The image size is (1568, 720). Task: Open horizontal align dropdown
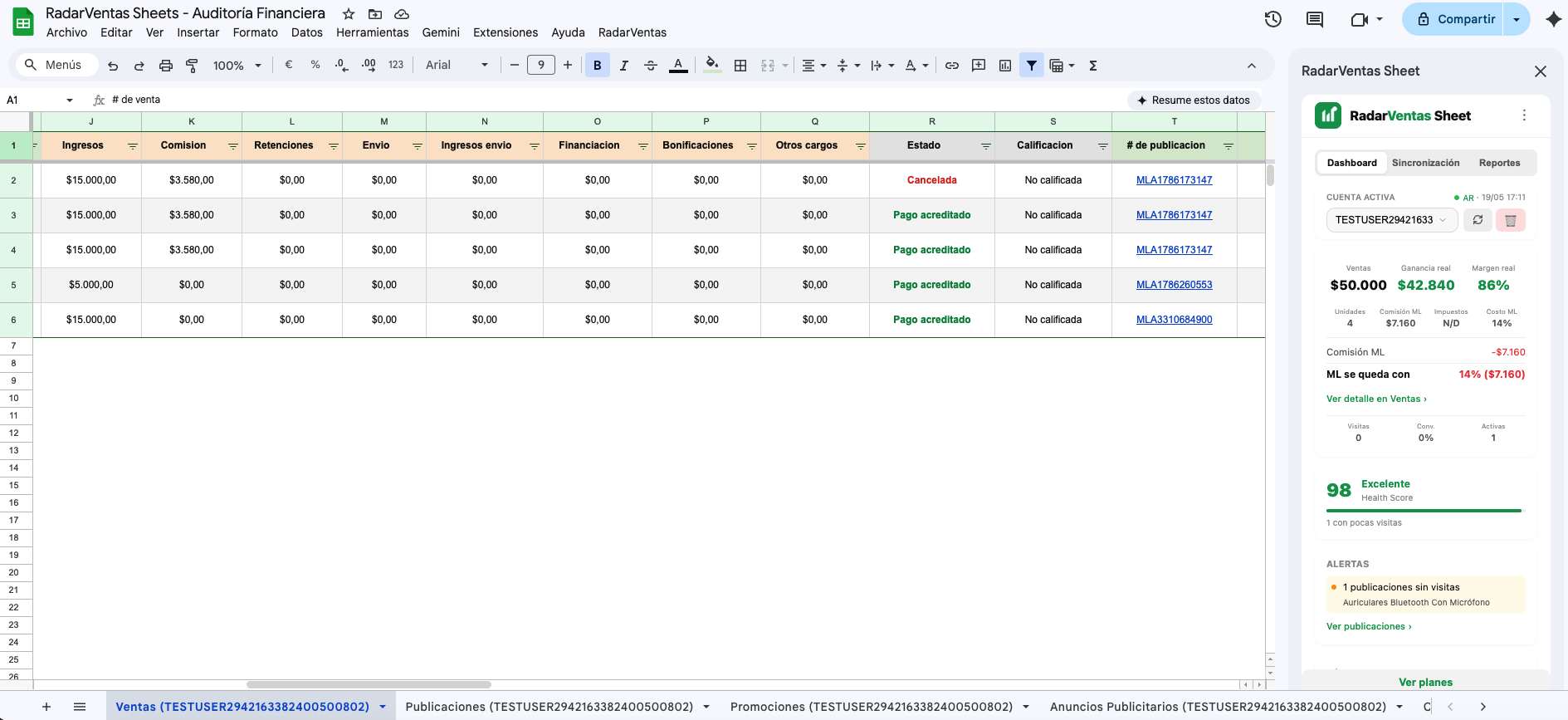814,65
